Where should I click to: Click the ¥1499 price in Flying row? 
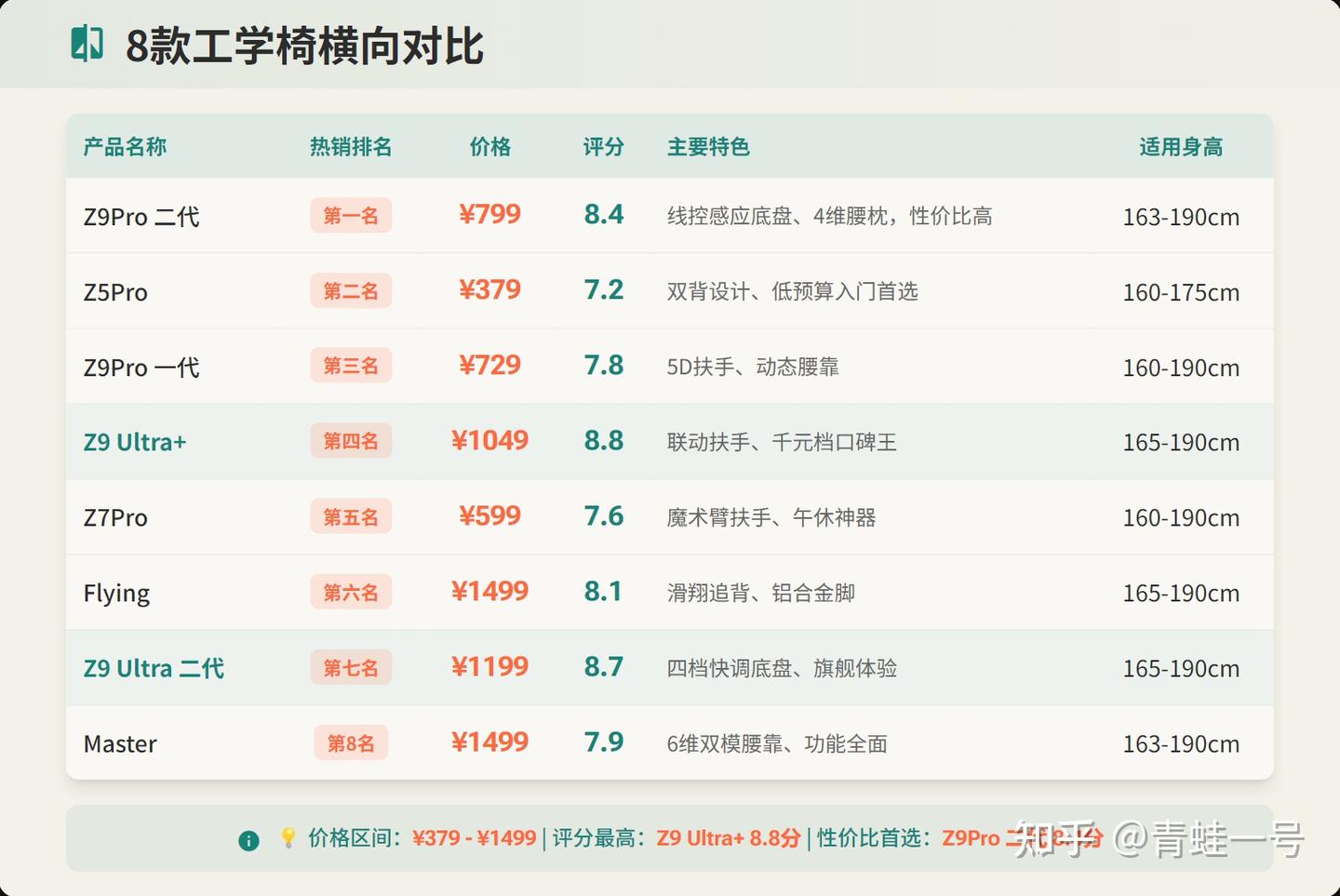(x=490, y=591)
